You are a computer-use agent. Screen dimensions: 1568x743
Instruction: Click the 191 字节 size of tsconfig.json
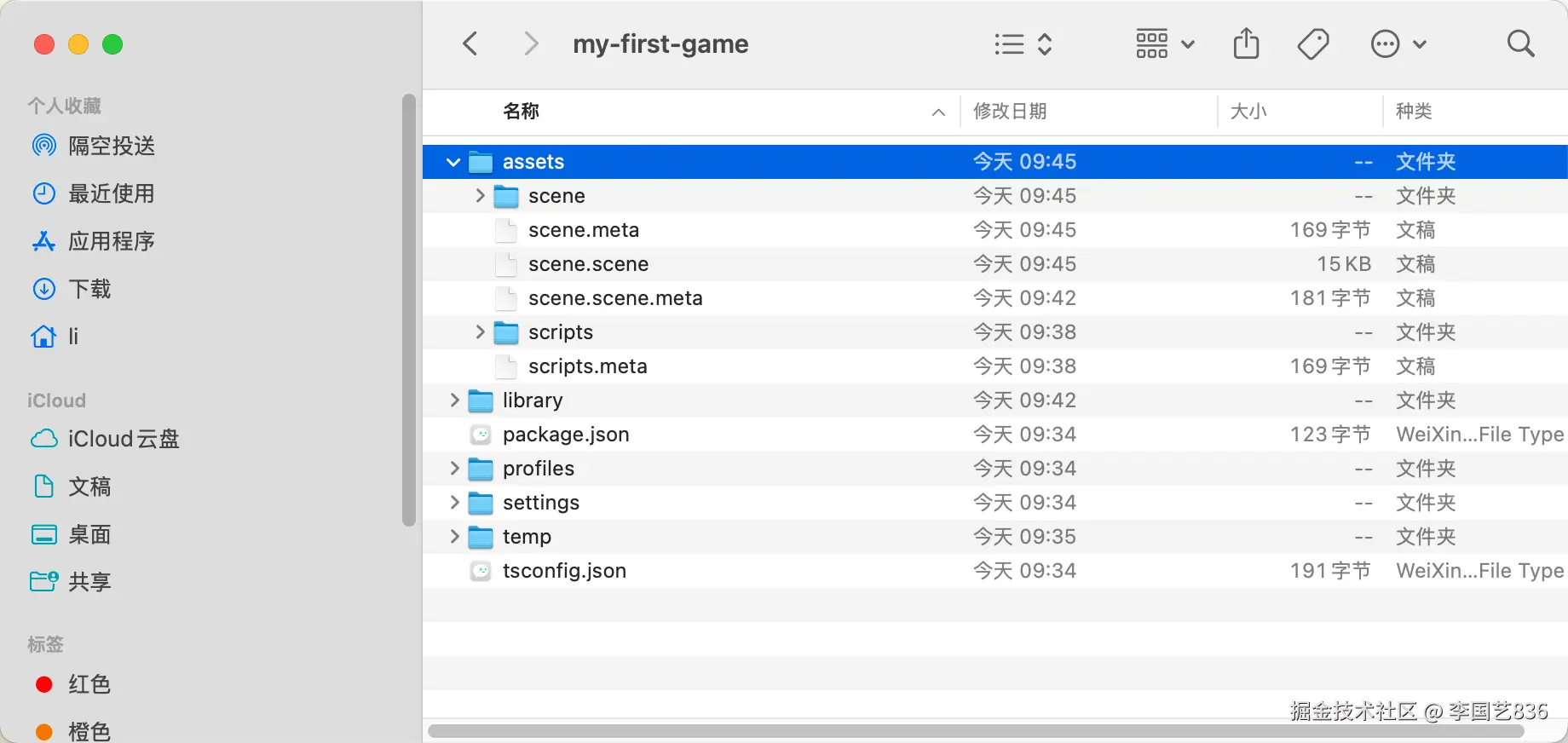pyautogui.click(x=1330, y=571)
